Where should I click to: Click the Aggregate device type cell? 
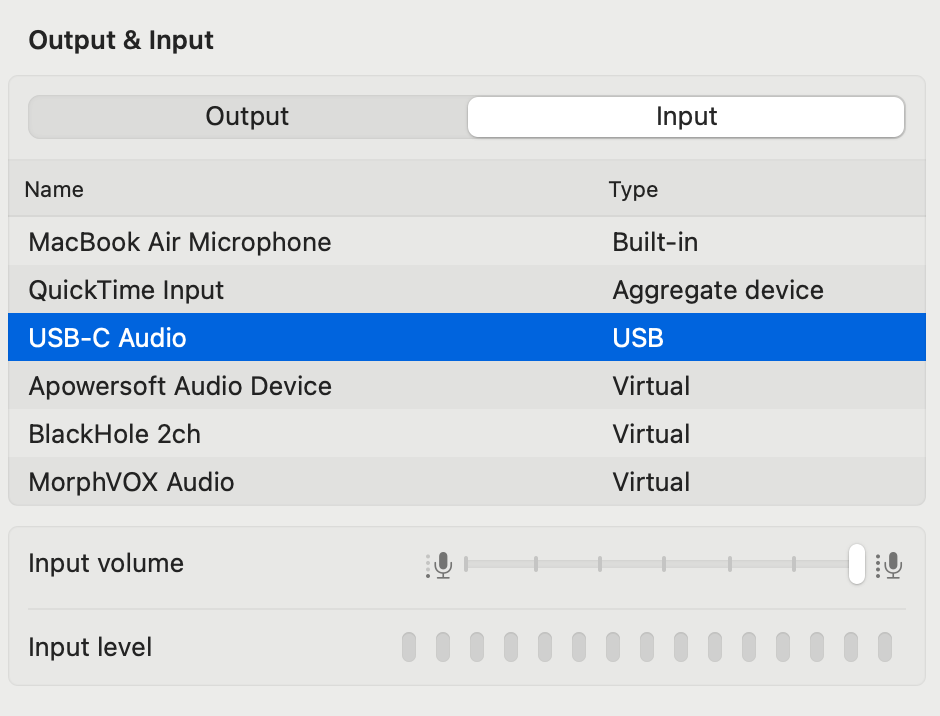click(718, 290)
